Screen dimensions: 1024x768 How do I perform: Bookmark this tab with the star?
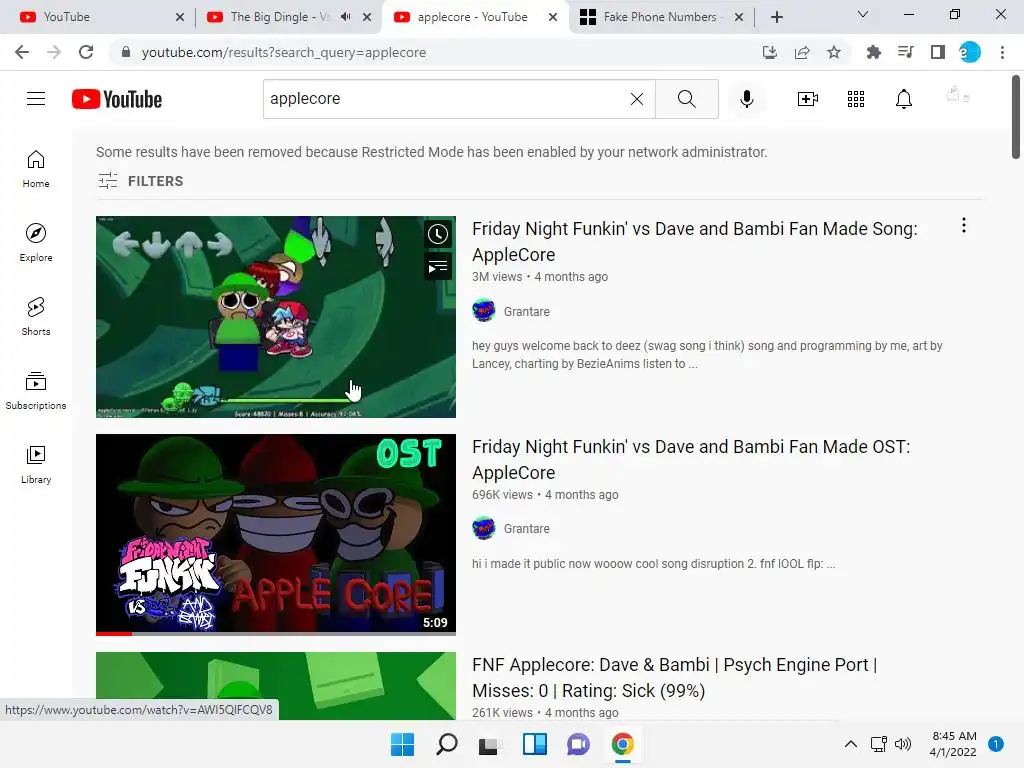(x=834, y=52)
